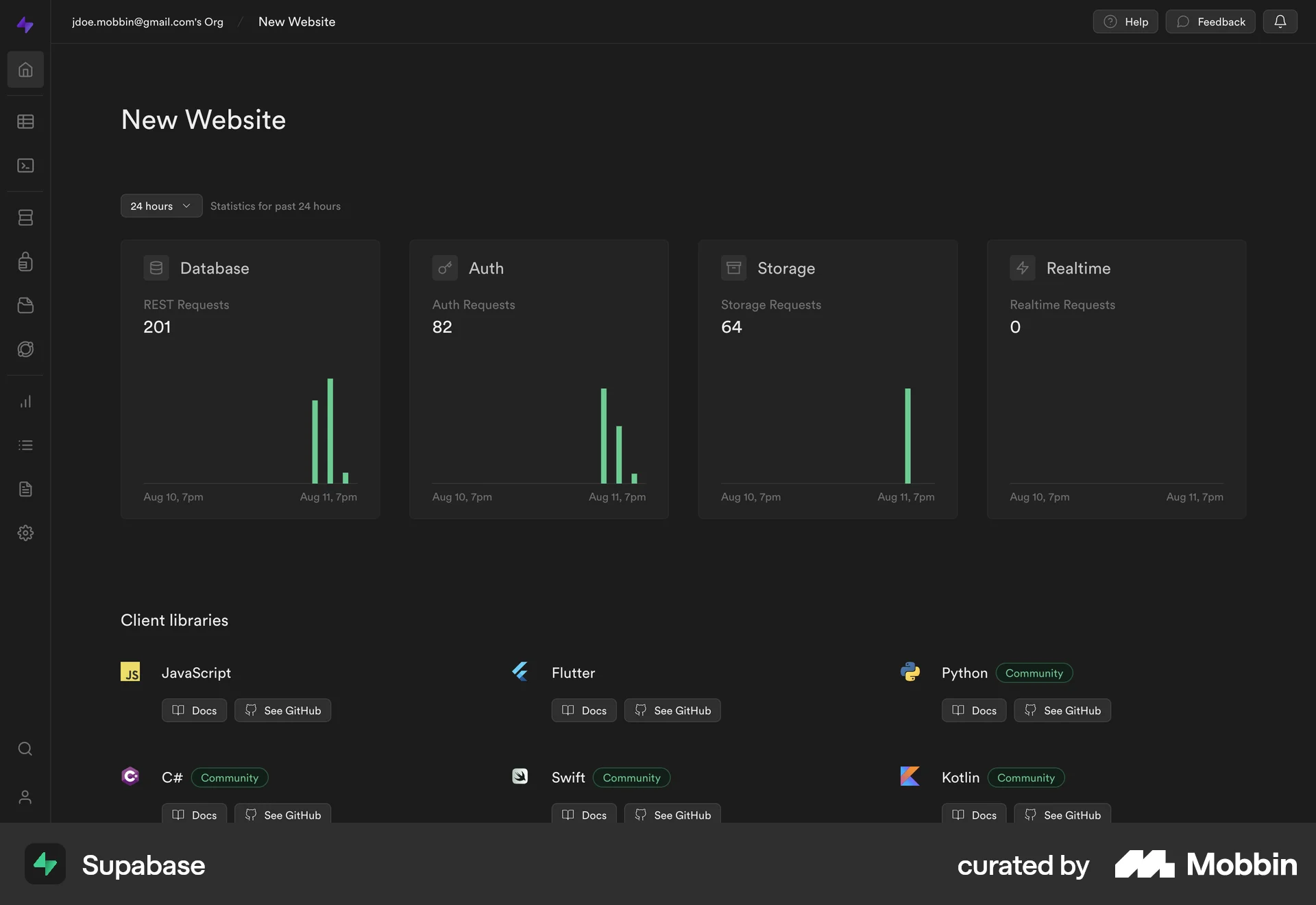1316x905 pixels.
Task: Select the Edge Functions icon
Action: (25, 349)
